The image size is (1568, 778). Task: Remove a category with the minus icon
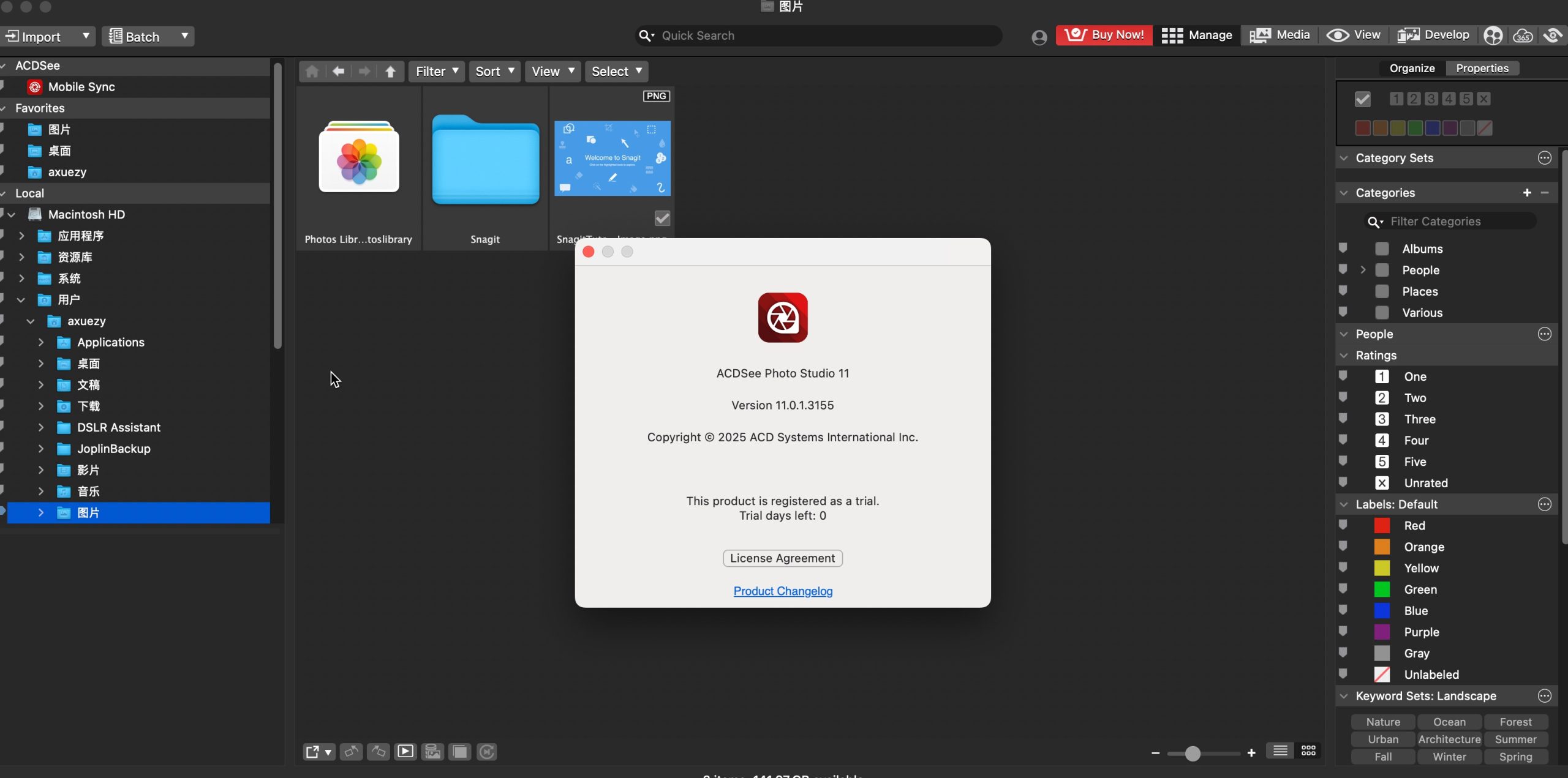pos(1545,193)
